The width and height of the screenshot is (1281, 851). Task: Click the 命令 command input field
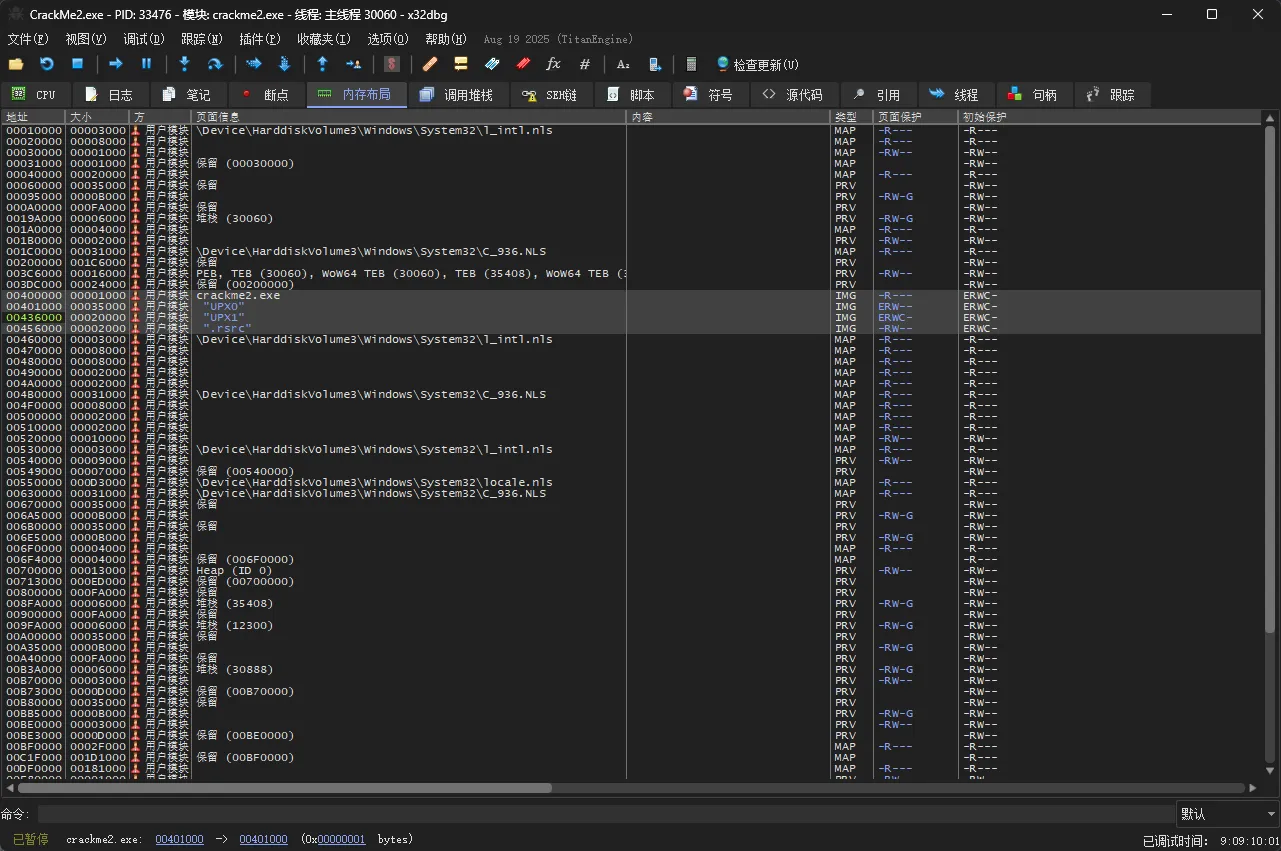click(x=606, y=814)
